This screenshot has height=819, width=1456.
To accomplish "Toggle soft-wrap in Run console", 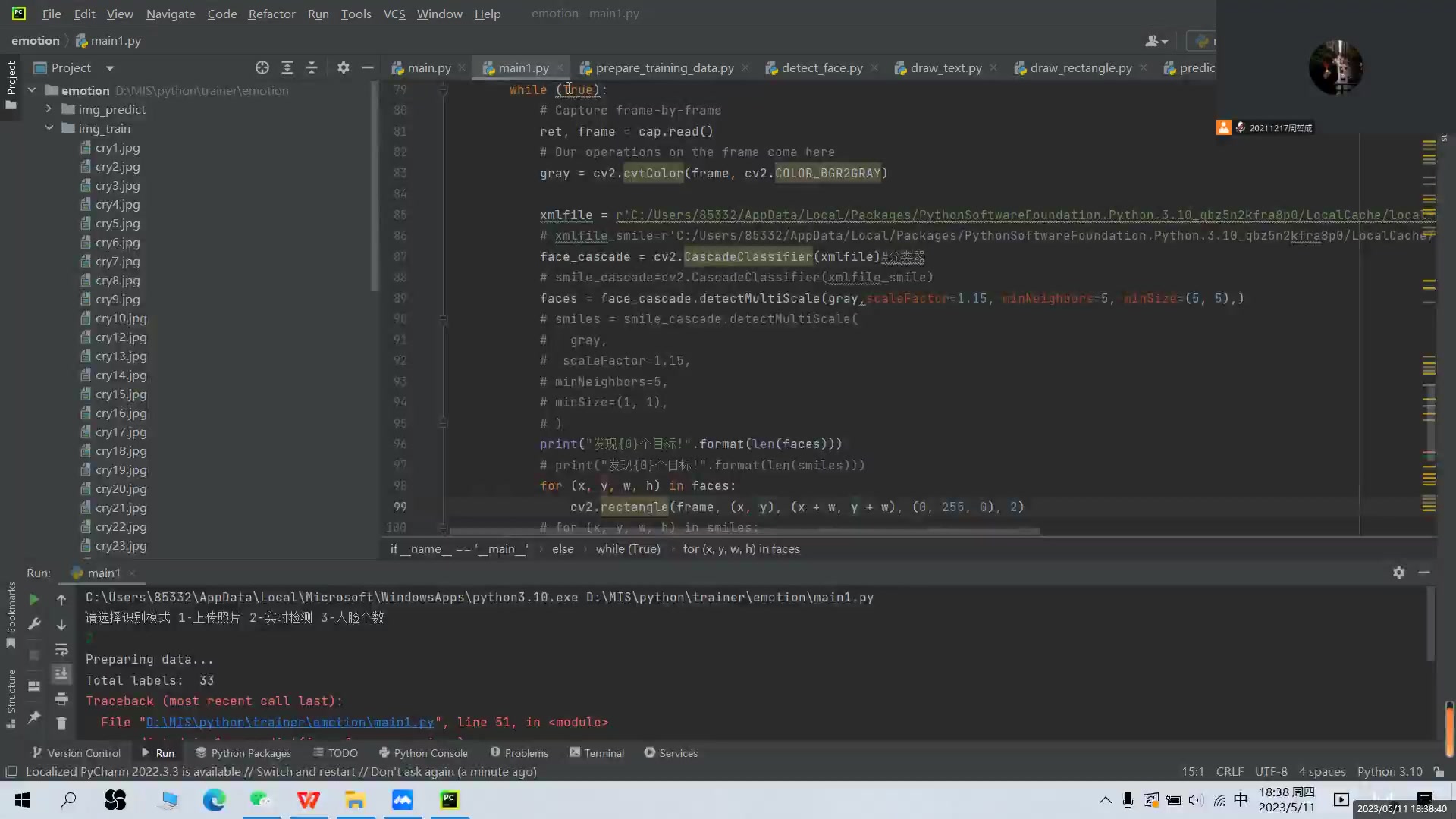I will coord(61,649).
